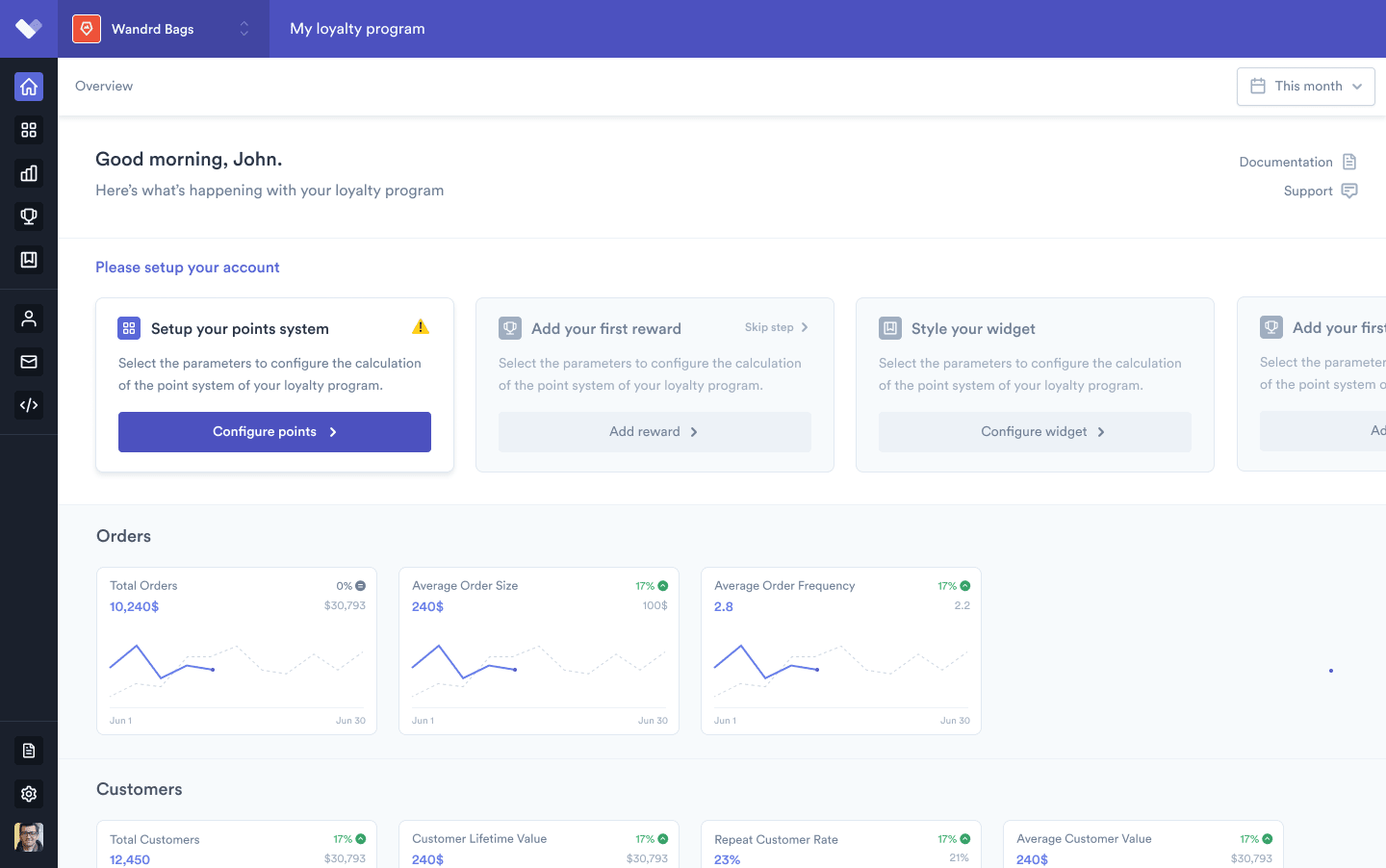Click the points system grid icon
The width and height of the screenshot is (1386, 868).
pyautogui.click(x=129, y=328)
